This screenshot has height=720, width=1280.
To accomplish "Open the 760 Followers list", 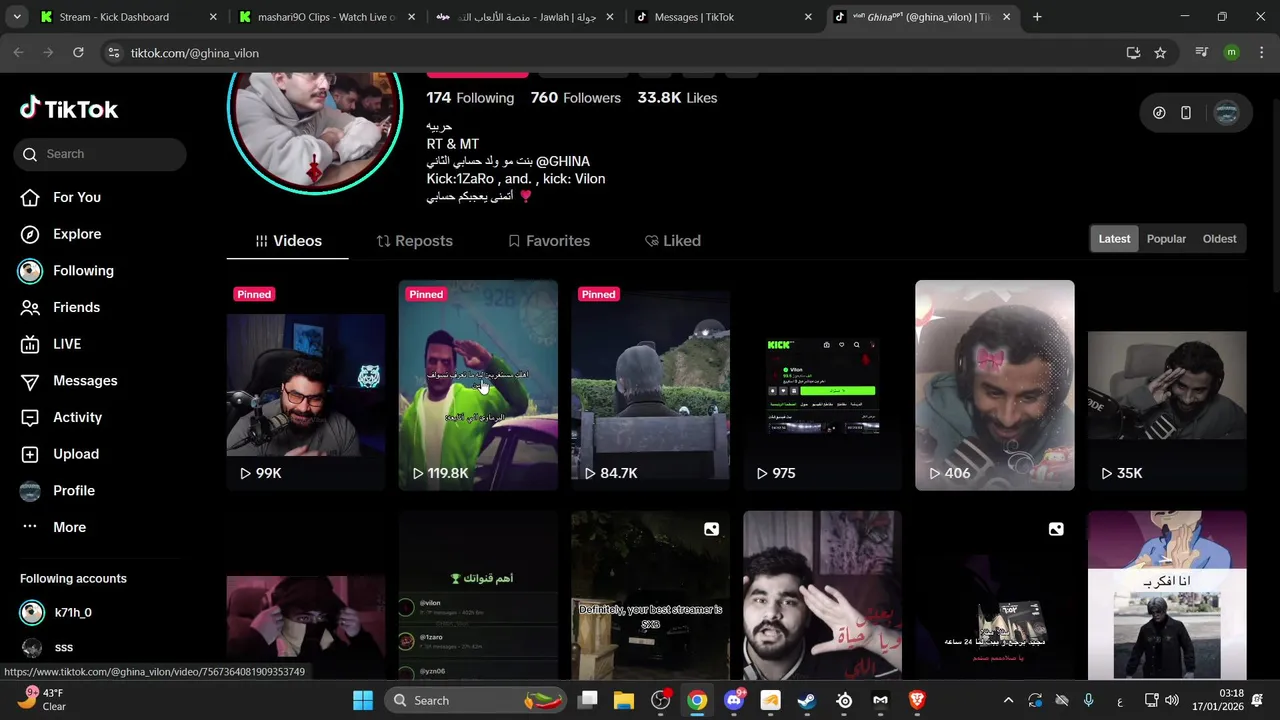I will click(575, 98).
